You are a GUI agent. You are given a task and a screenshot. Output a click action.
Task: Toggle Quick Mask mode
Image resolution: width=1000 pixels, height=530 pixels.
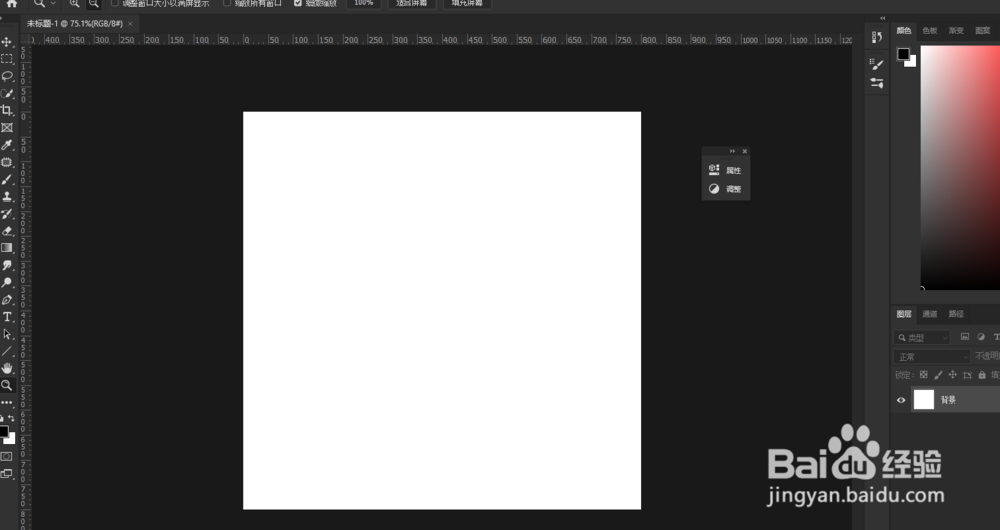coord(6,457)
